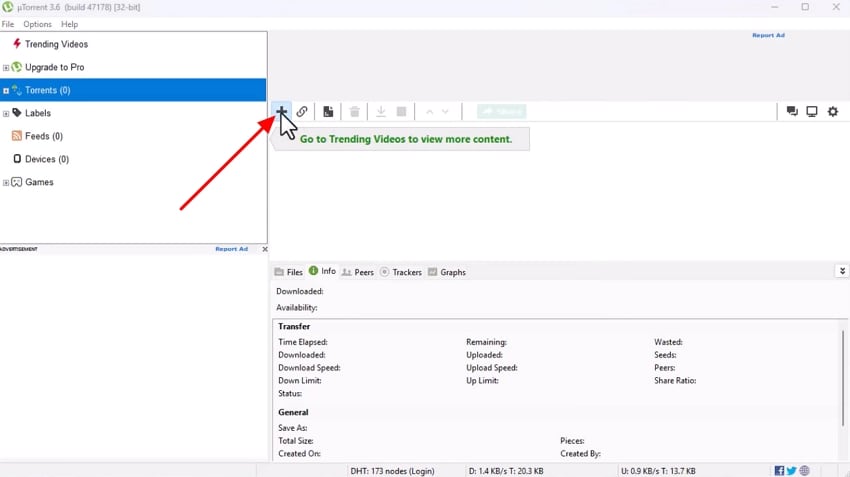Screen dimensions: 850x477
Task: Click the Add Torrent plus icon
Action: [281, 111]
